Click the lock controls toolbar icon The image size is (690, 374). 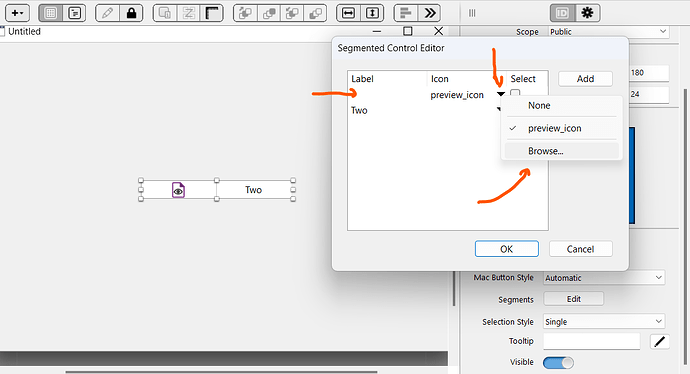(x=131, y=13)
